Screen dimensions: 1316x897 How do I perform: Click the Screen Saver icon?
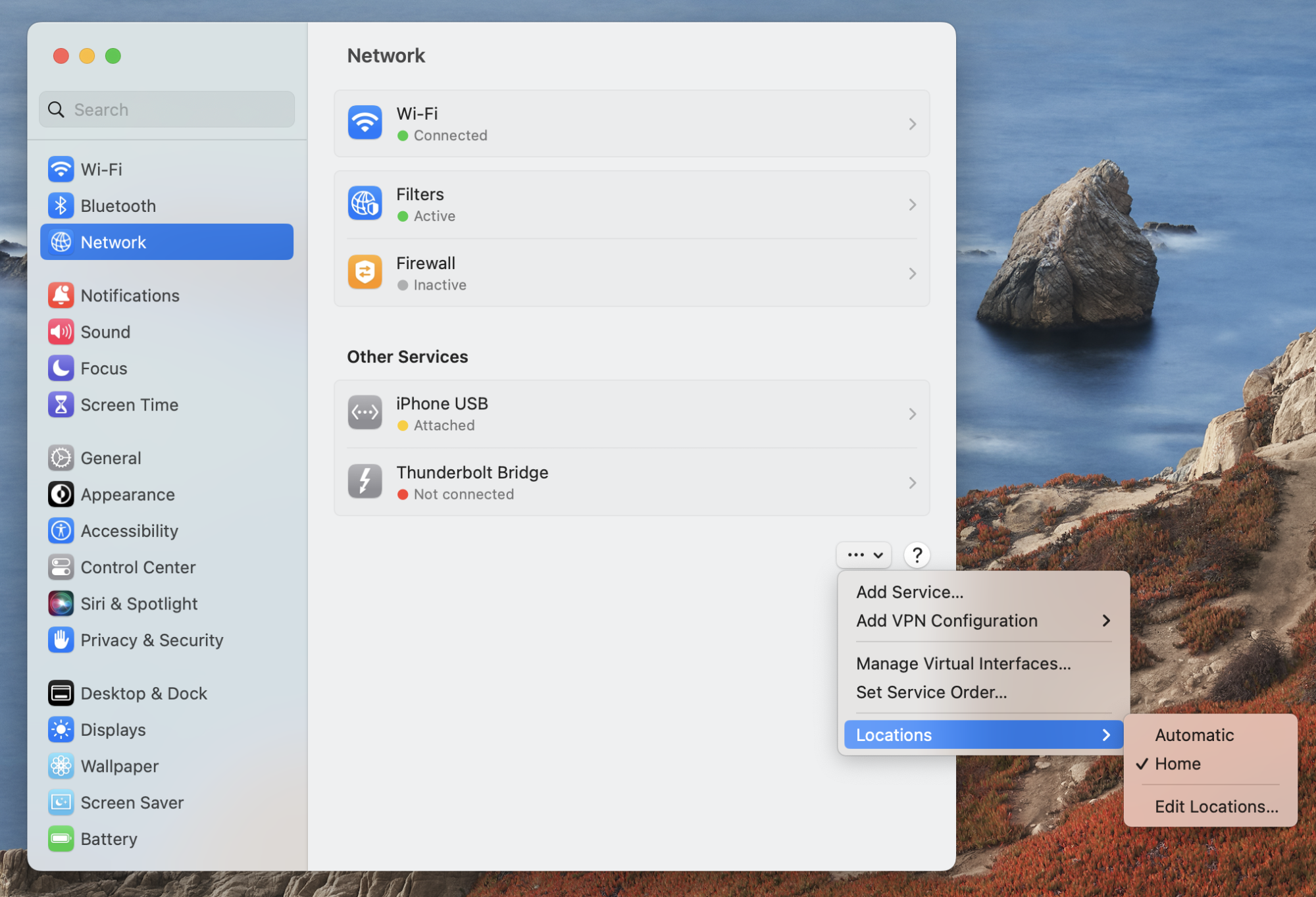[61, 803]
